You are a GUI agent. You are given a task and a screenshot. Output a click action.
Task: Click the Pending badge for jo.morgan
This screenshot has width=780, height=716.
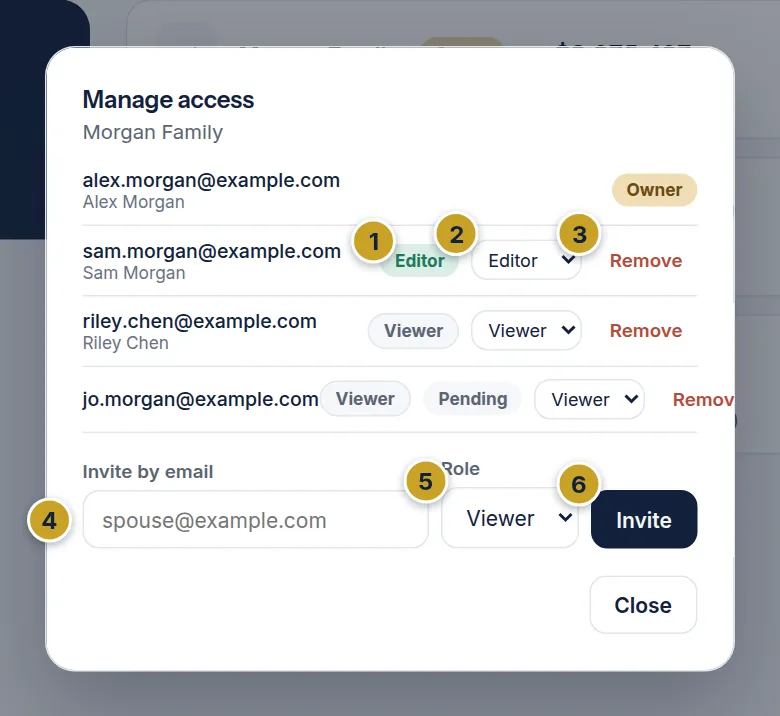(473, 399)
